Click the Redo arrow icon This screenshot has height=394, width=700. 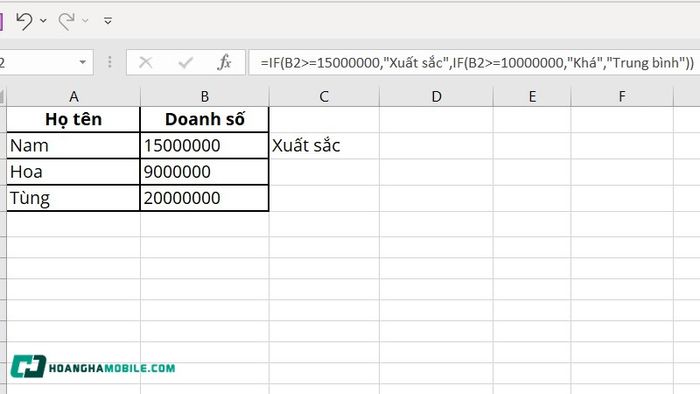pyautogui.click(x=67, y=21)
